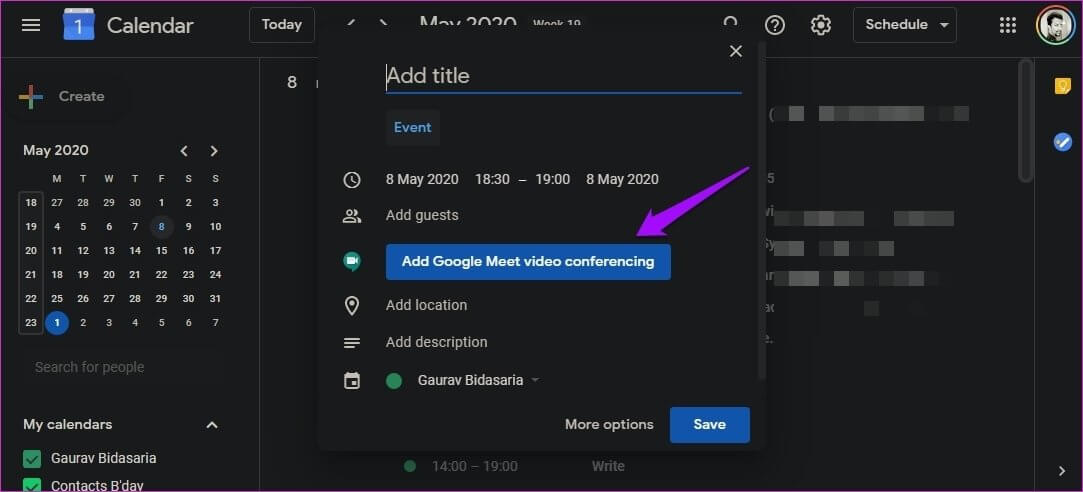The width and height of the screenshot is (1083, 492).
Task: Collapse the My calendars section
Action: click(213, 425)
